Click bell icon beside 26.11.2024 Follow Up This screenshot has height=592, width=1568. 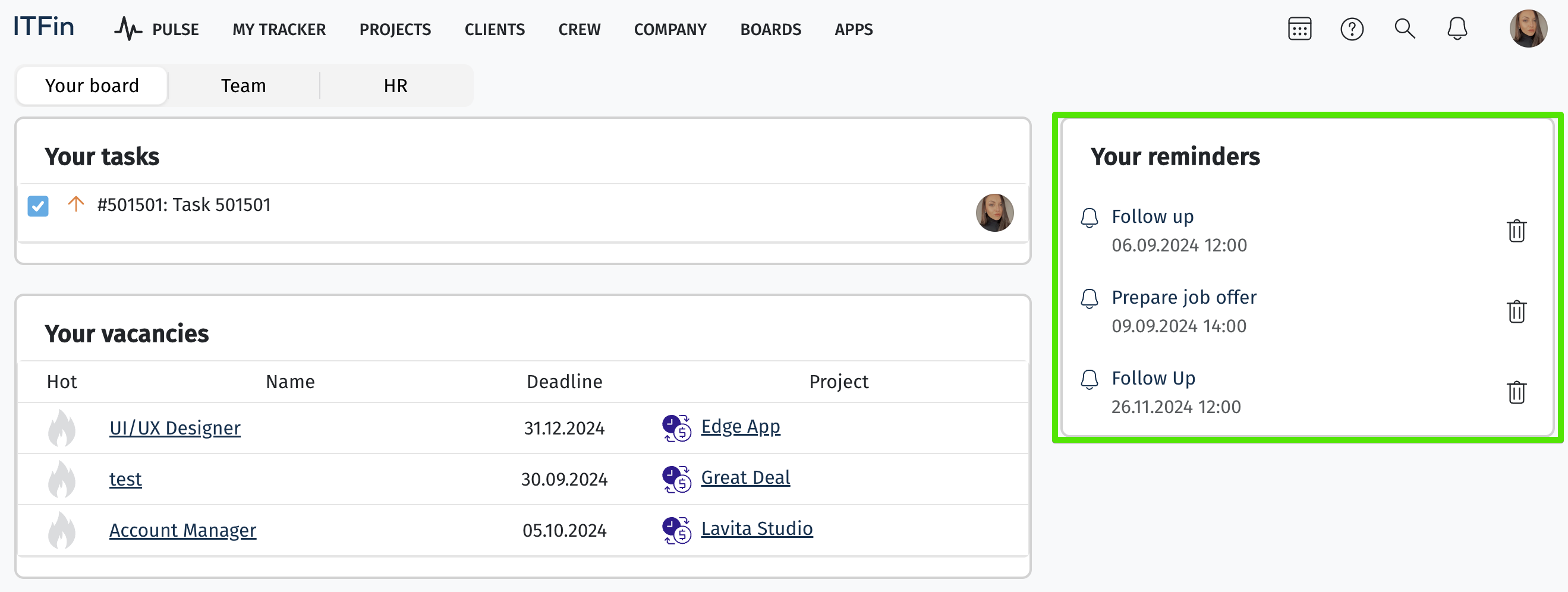(1089, 380)
